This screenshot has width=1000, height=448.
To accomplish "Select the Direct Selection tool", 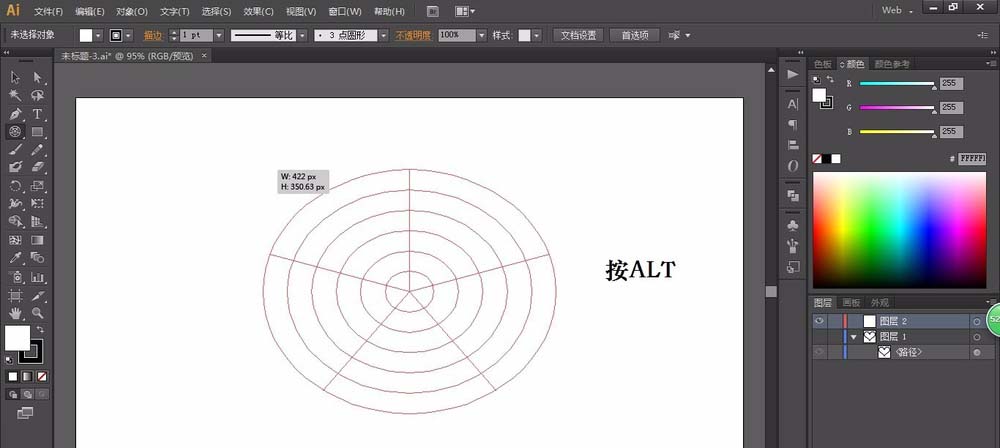I will tap(38, 77).
